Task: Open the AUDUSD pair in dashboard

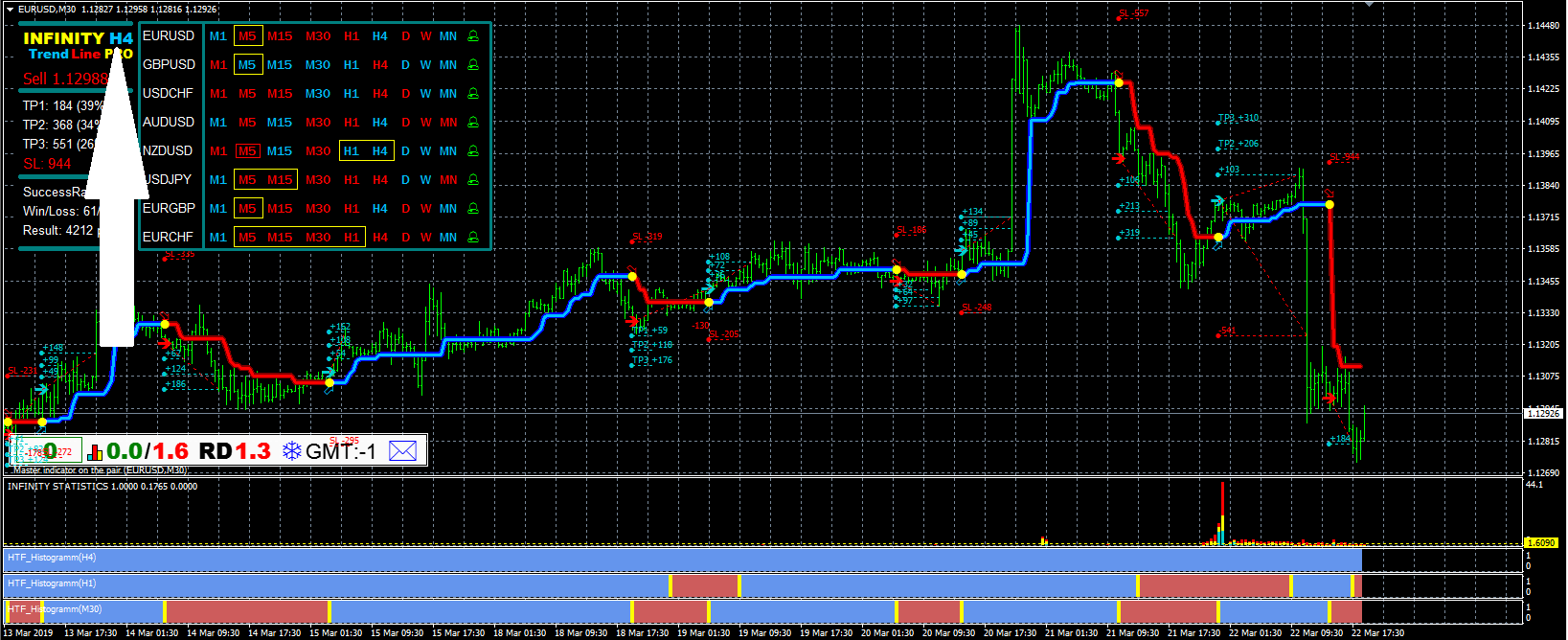Action: click(169, 122)
